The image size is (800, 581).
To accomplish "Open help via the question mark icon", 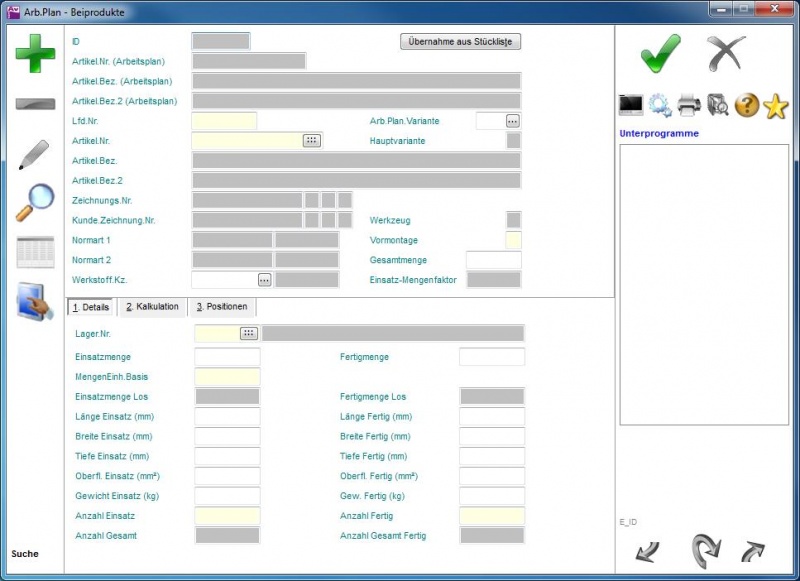I will tap(747, 105).
